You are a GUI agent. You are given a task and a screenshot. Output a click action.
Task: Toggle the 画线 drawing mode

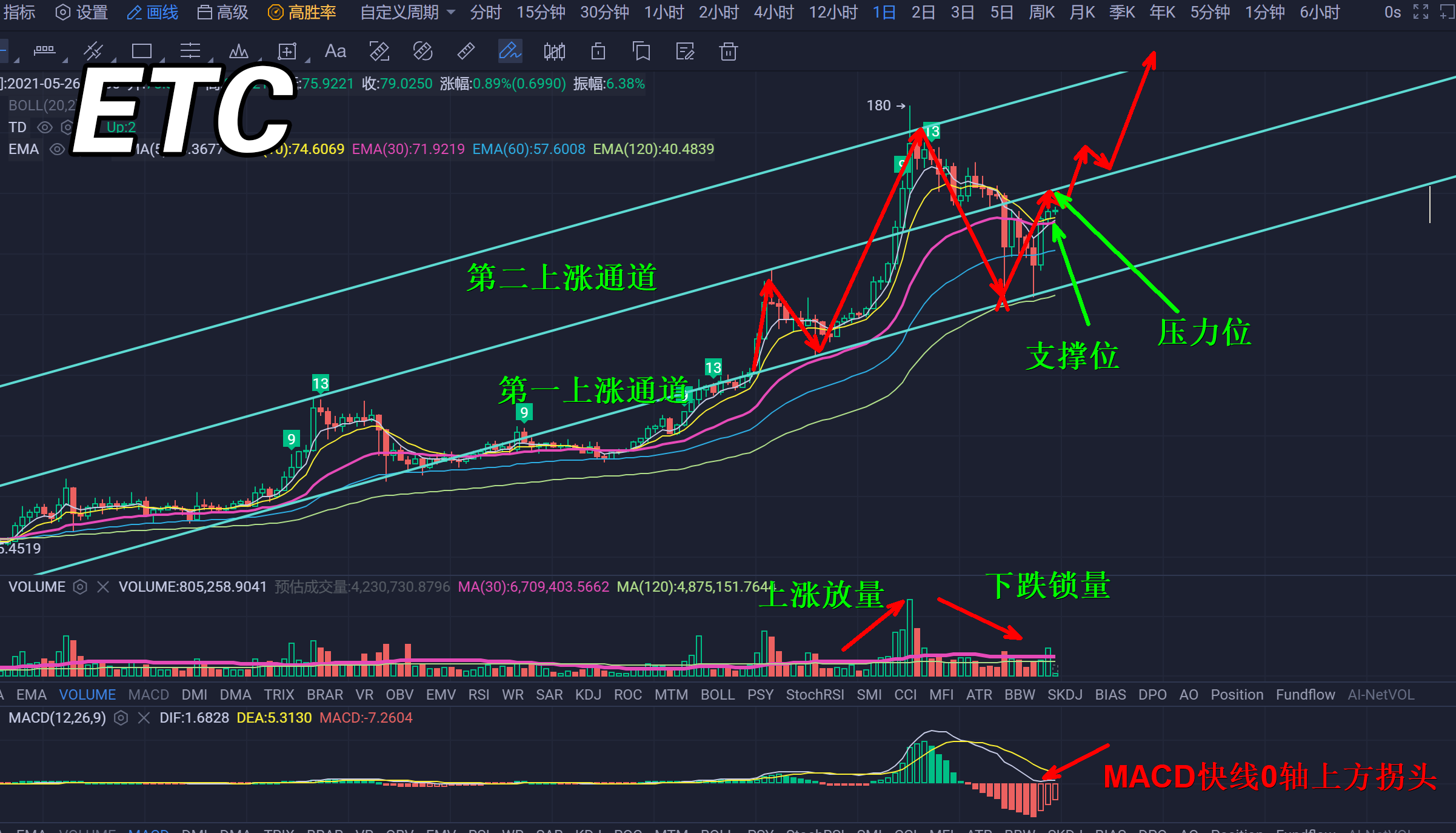point(153,12)
